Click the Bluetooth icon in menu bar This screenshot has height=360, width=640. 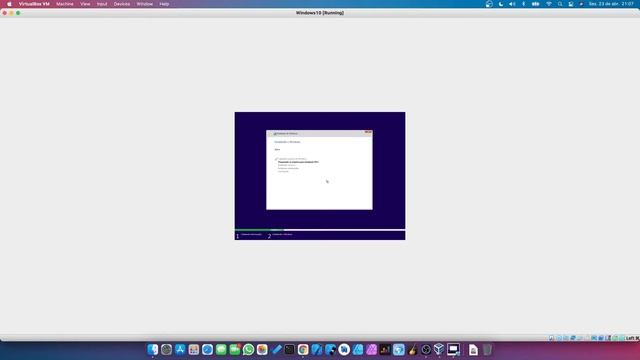(x=524, y=4)
